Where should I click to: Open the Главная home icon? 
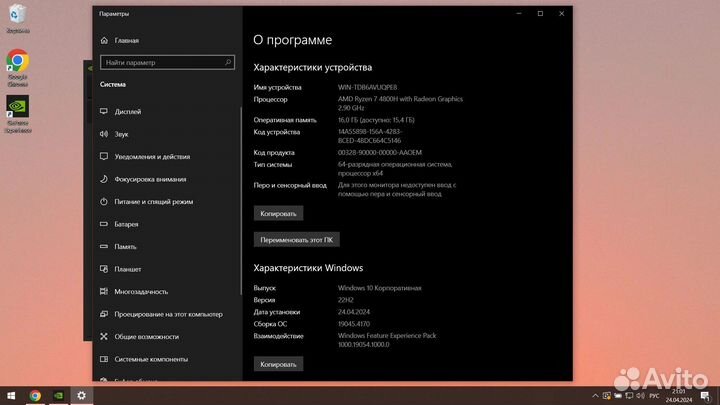[104, 40]
